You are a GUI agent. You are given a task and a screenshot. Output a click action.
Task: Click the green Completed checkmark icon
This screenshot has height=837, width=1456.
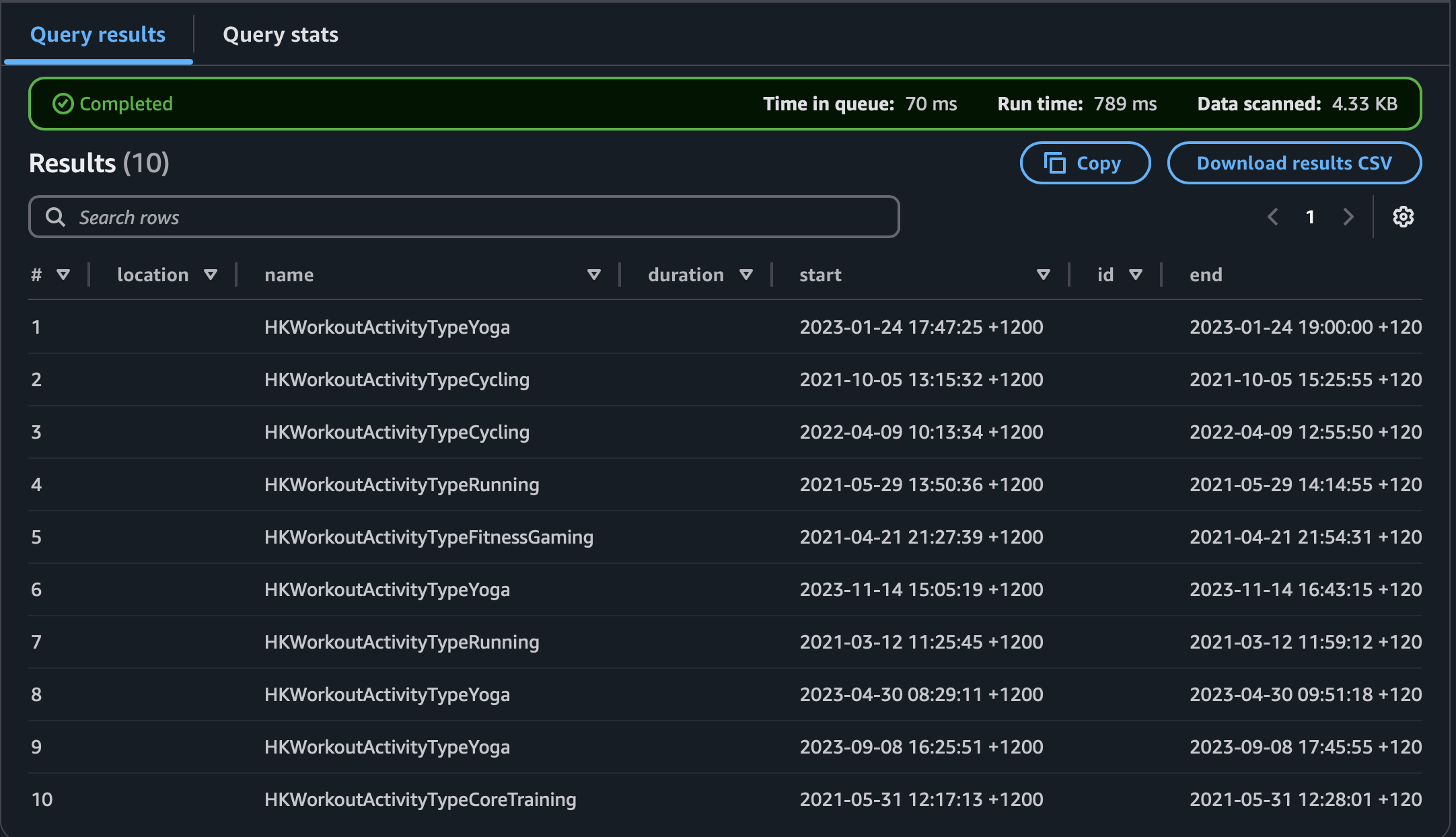tap(63, 104)
